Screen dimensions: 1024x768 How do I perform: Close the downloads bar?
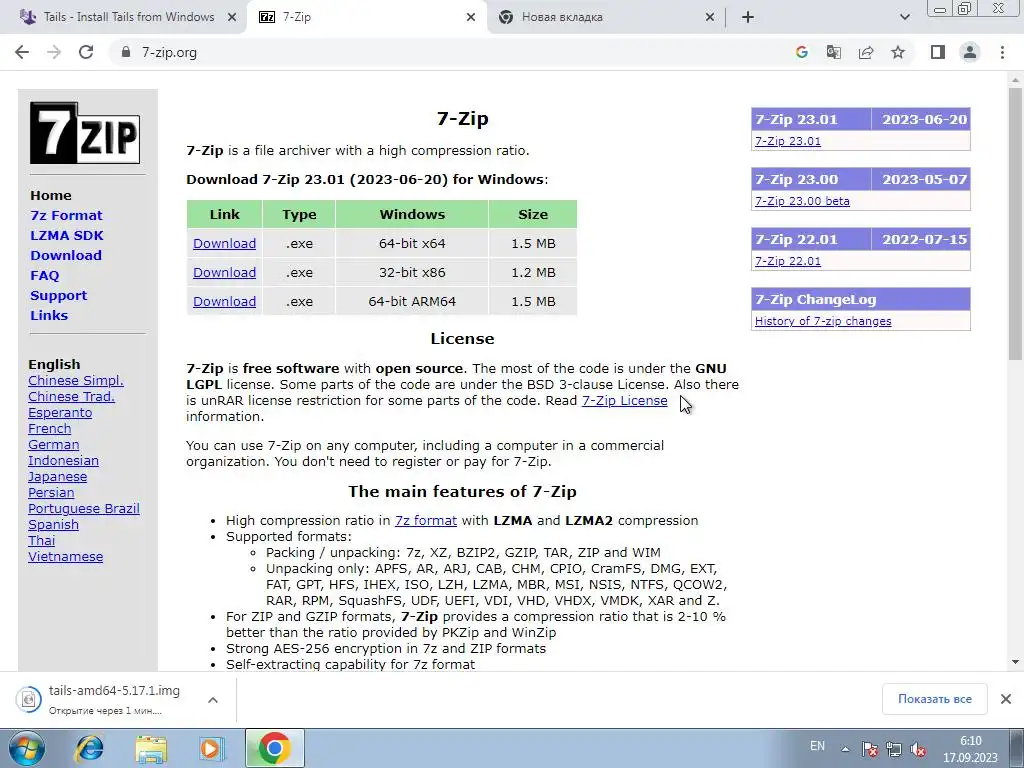pyautogui.click(x=1006, y=699)
